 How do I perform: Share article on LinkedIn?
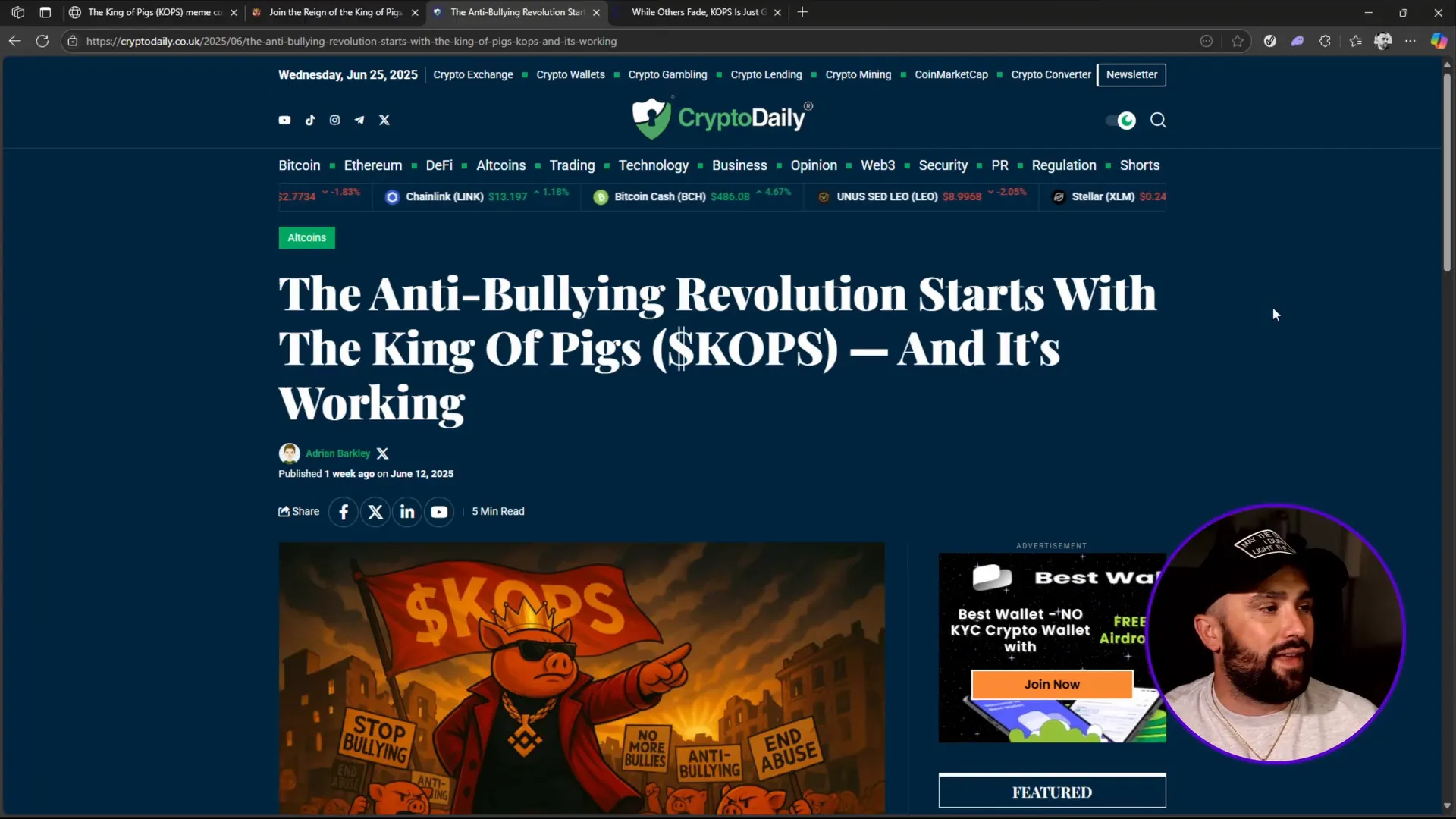click(x=407, y=512)
